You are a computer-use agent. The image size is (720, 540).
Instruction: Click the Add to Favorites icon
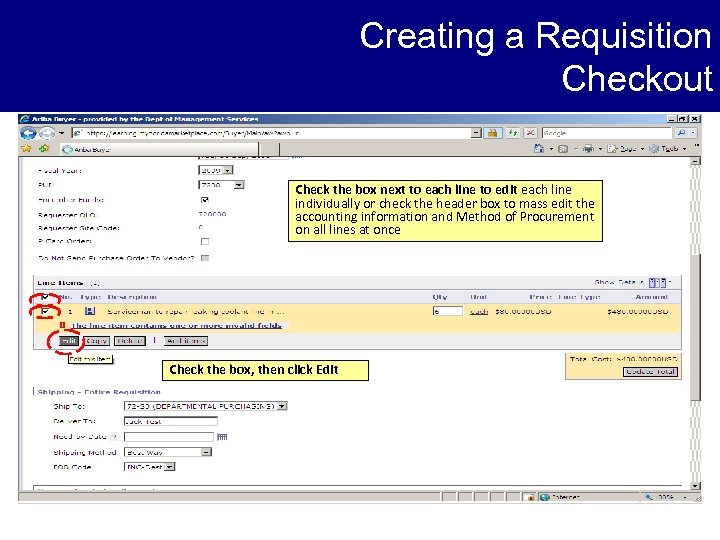pos(44,149)
